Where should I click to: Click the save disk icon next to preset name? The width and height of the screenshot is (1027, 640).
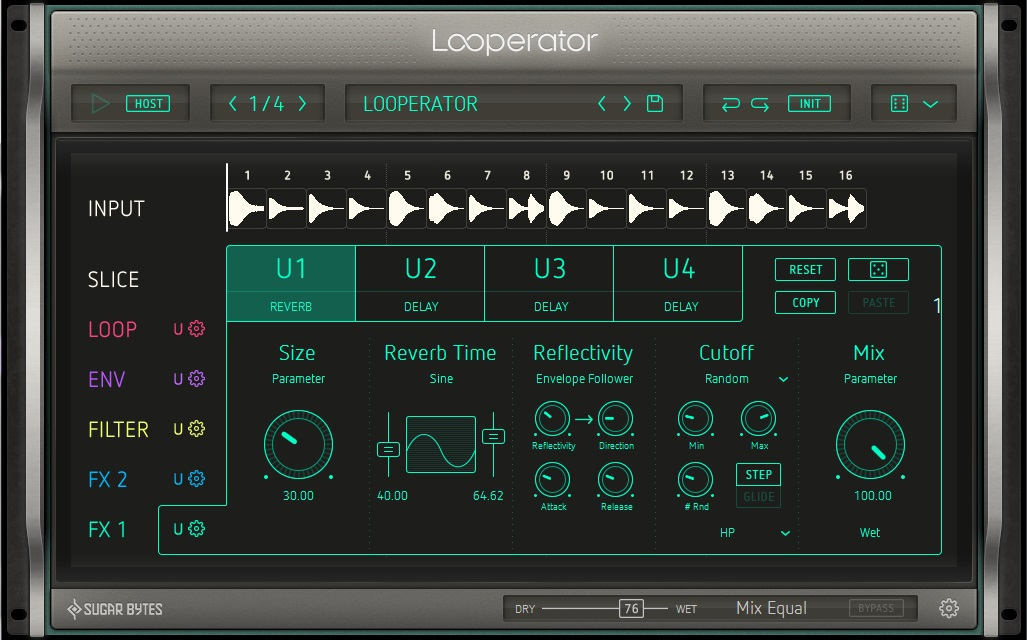tap(656, 103)
